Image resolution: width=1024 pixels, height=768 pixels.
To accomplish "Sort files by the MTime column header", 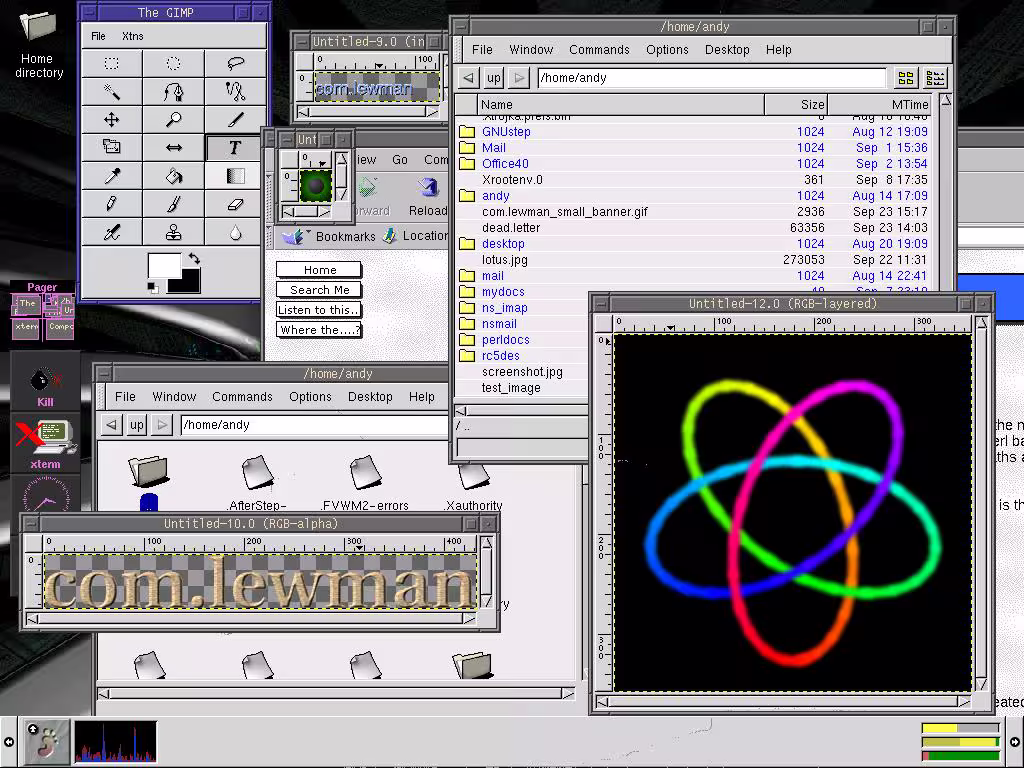I will [909, 104].
